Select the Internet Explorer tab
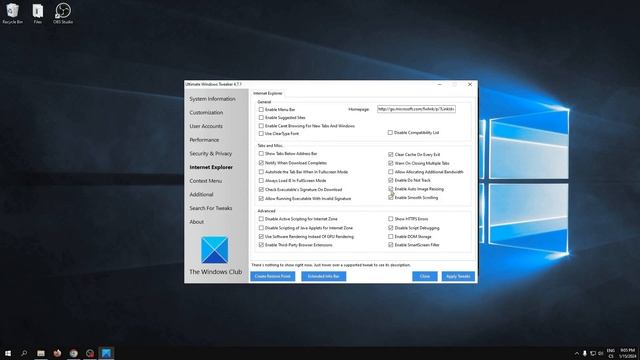The width and height of the screenshot is (640, 360). 268,93
